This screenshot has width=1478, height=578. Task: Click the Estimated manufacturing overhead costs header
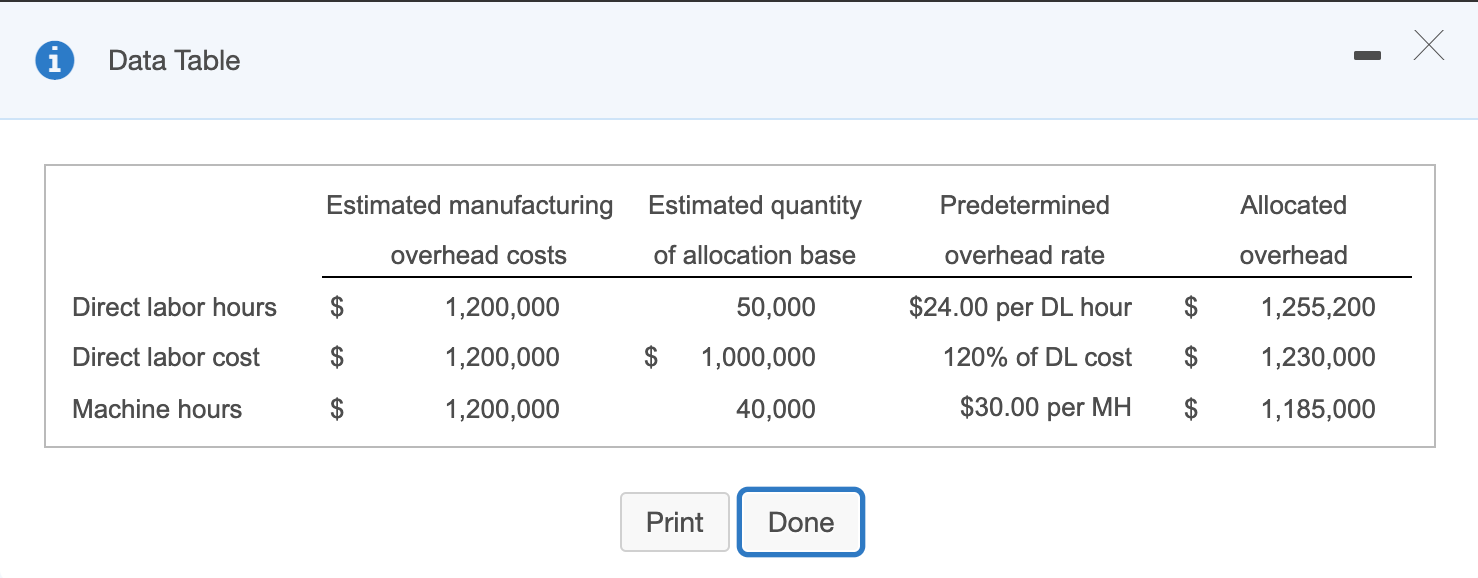point(469,230)
